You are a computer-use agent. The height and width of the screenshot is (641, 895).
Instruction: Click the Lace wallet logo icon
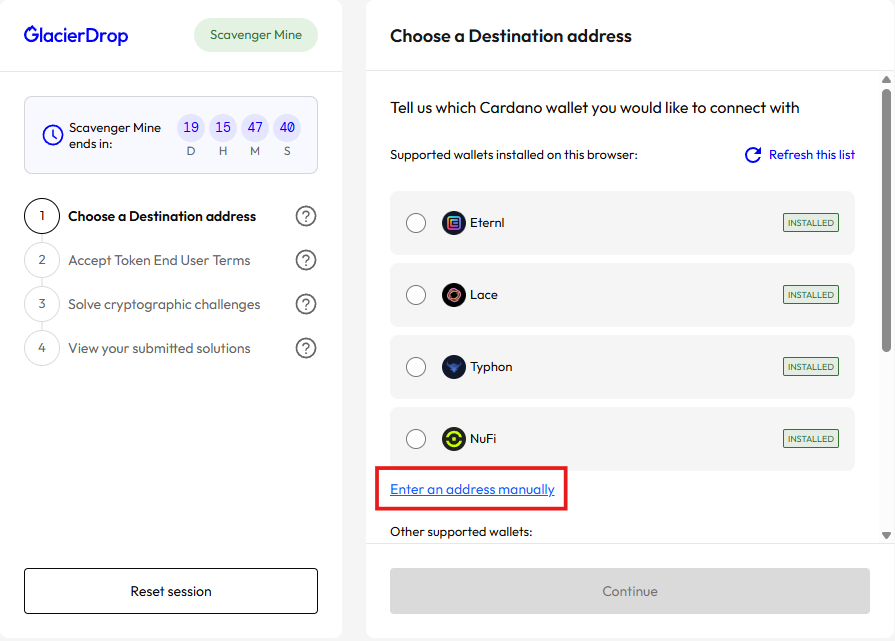point(454,295)
